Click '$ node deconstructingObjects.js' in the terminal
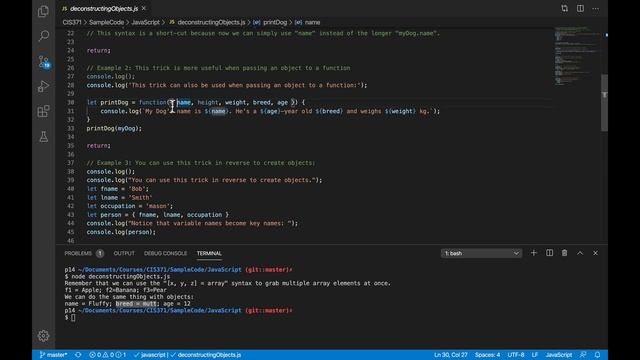This screenshot has width=640, height=360. coord(117,276)
